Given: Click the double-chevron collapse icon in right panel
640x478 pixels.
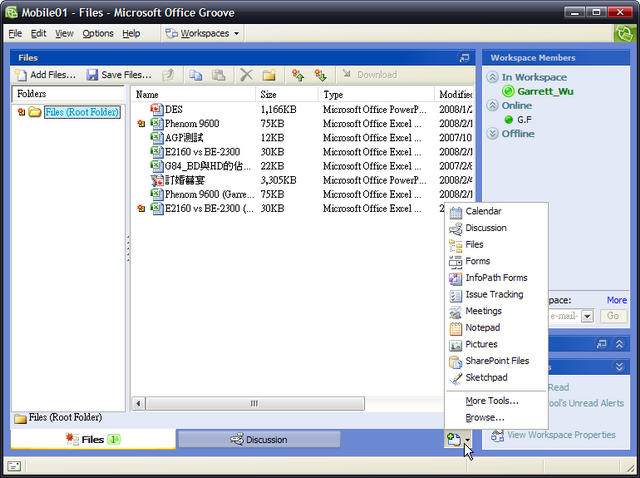Looking at the screenshot, I should click(619, 344).
